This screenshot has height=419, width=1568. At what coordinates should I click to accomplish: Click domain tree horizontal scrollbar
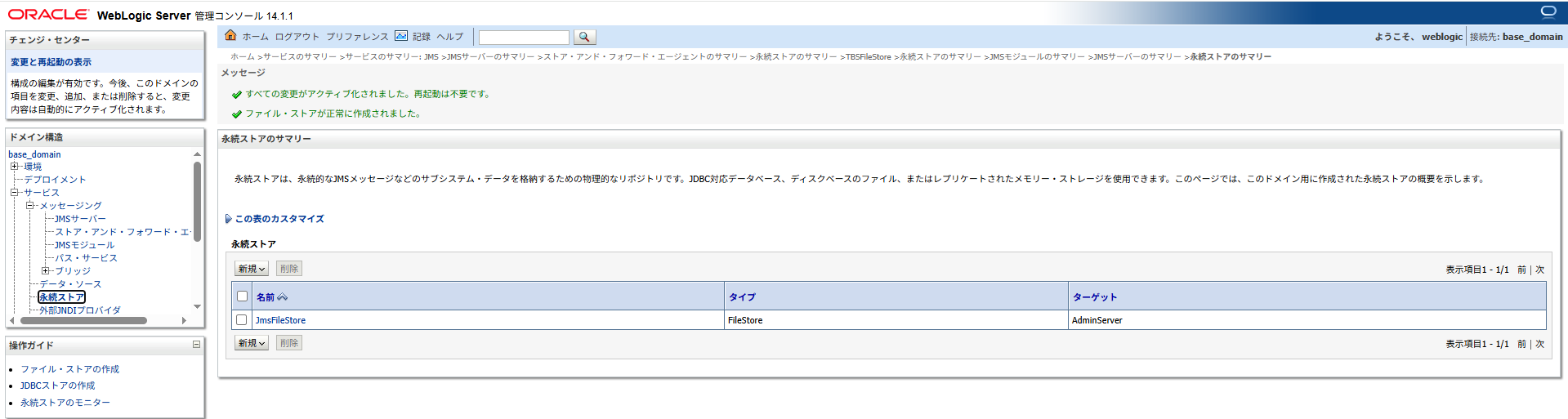pyautogui.click(x=83, y=321)
